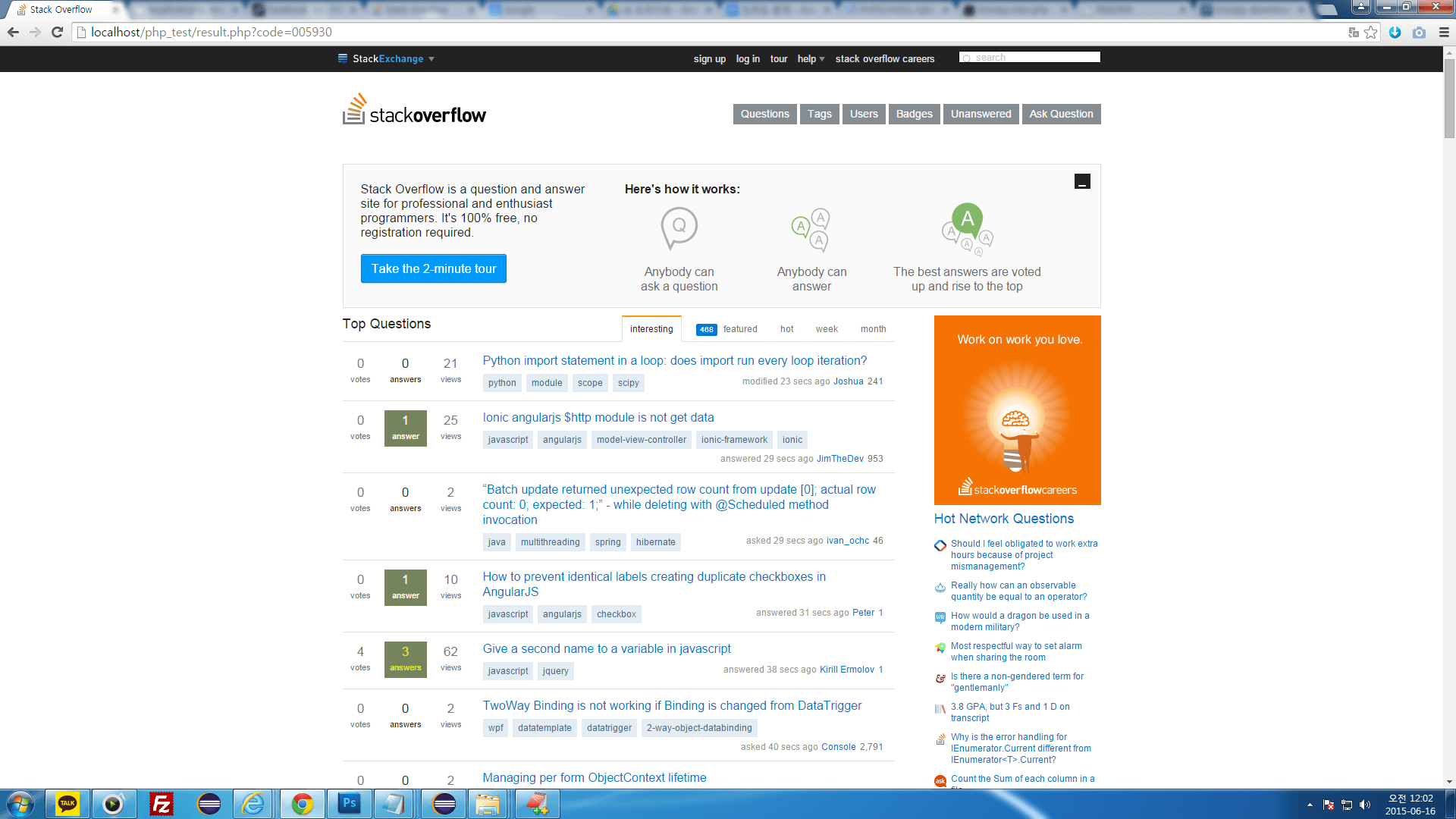Open the Users nav button

[x=864, y=114]
